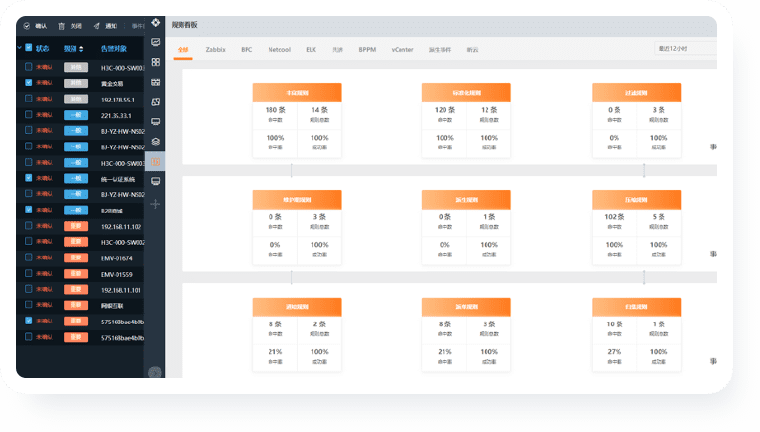This screenshot has height=432, width=760.
Task: Click the 网银互联 alarm object cell
Action: (x=112, y=306)
